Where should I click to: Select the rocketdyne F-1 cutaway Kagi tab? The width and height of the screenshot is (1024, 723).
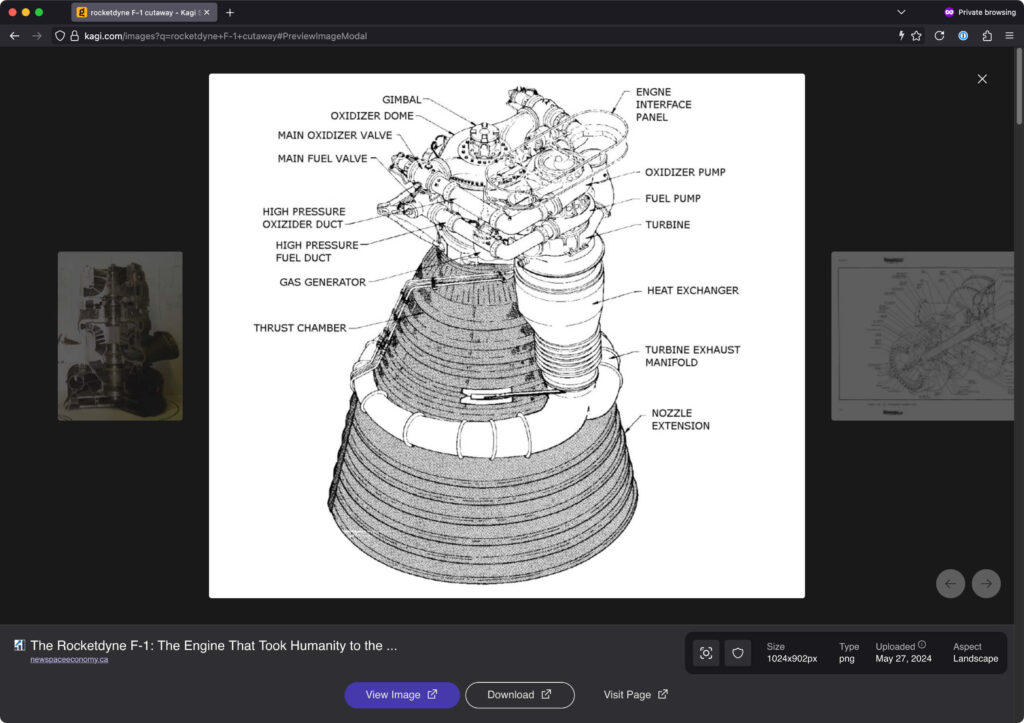(x=144, y=12)
